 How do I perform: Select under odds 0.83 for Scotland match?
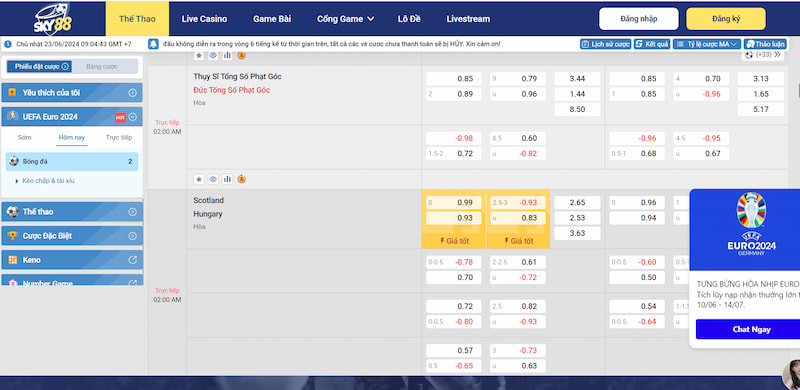click(x=518, y=218)
